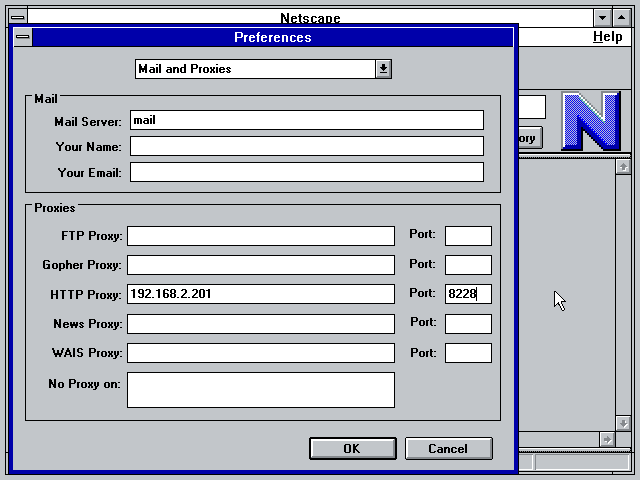
Task: Click the Netscape window maximize arrow
Action: [x=621, y=18]
